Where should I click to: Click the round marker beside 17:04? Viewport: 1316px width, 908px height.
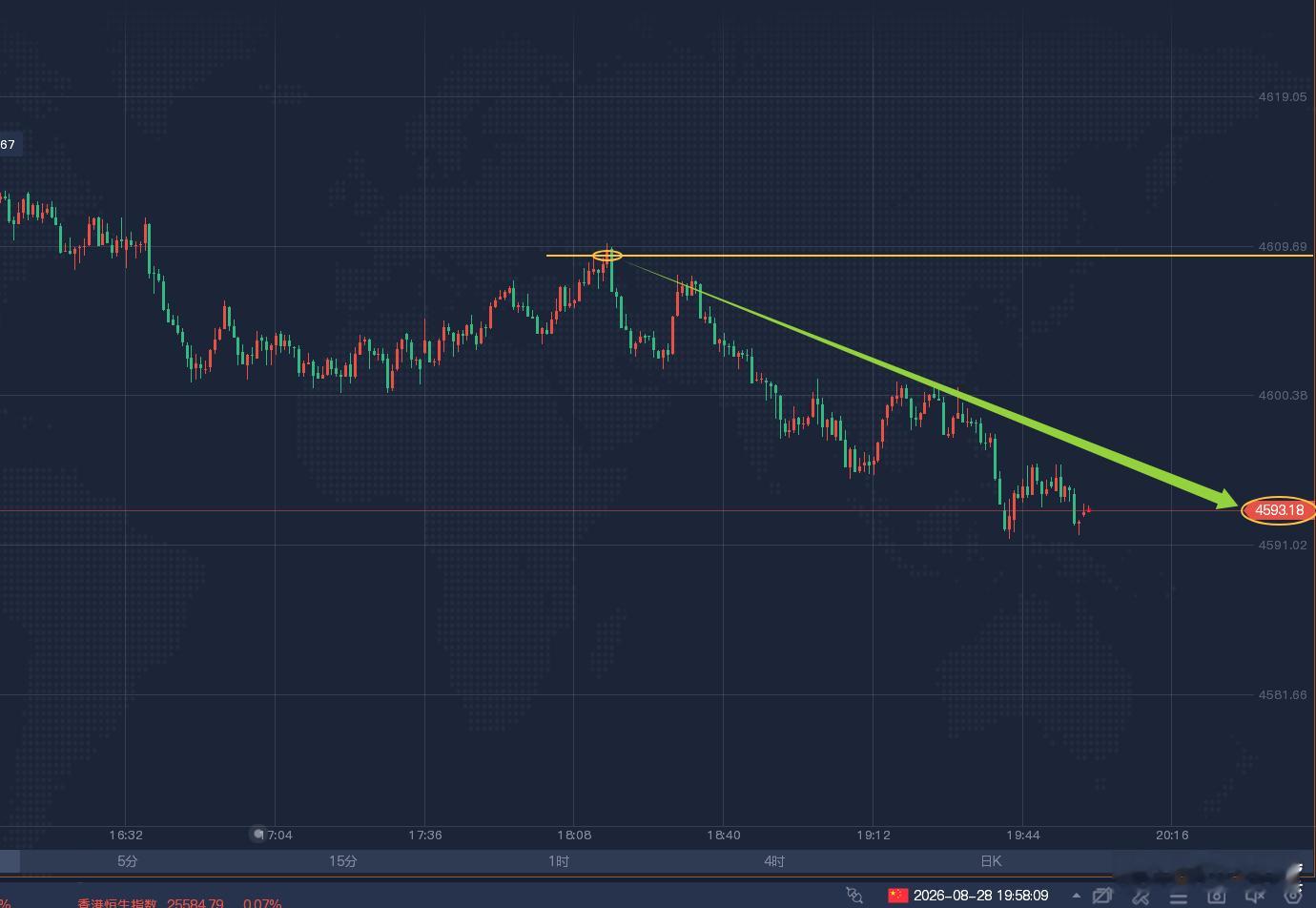click(257, 835)
